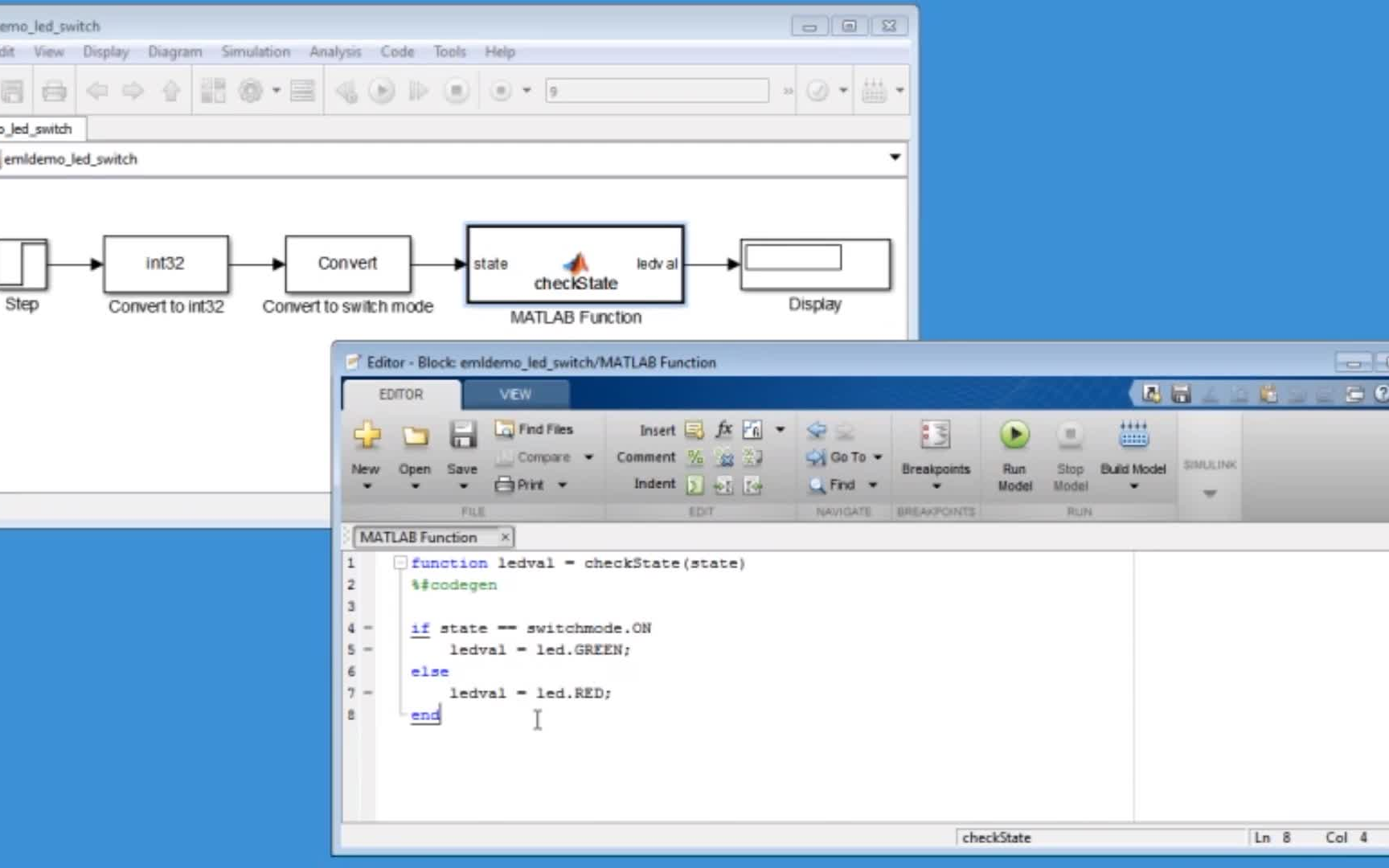1389x868 pixels.
Task: Click the Open folder icon in the Editor
Action: (415, 435)
